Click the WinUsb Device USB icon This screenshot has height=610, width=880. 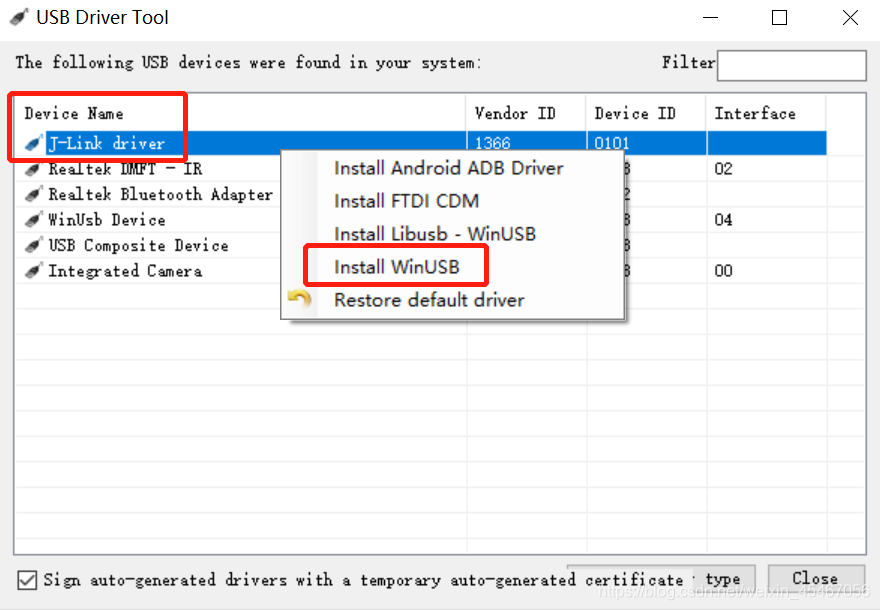coord(34,220)
